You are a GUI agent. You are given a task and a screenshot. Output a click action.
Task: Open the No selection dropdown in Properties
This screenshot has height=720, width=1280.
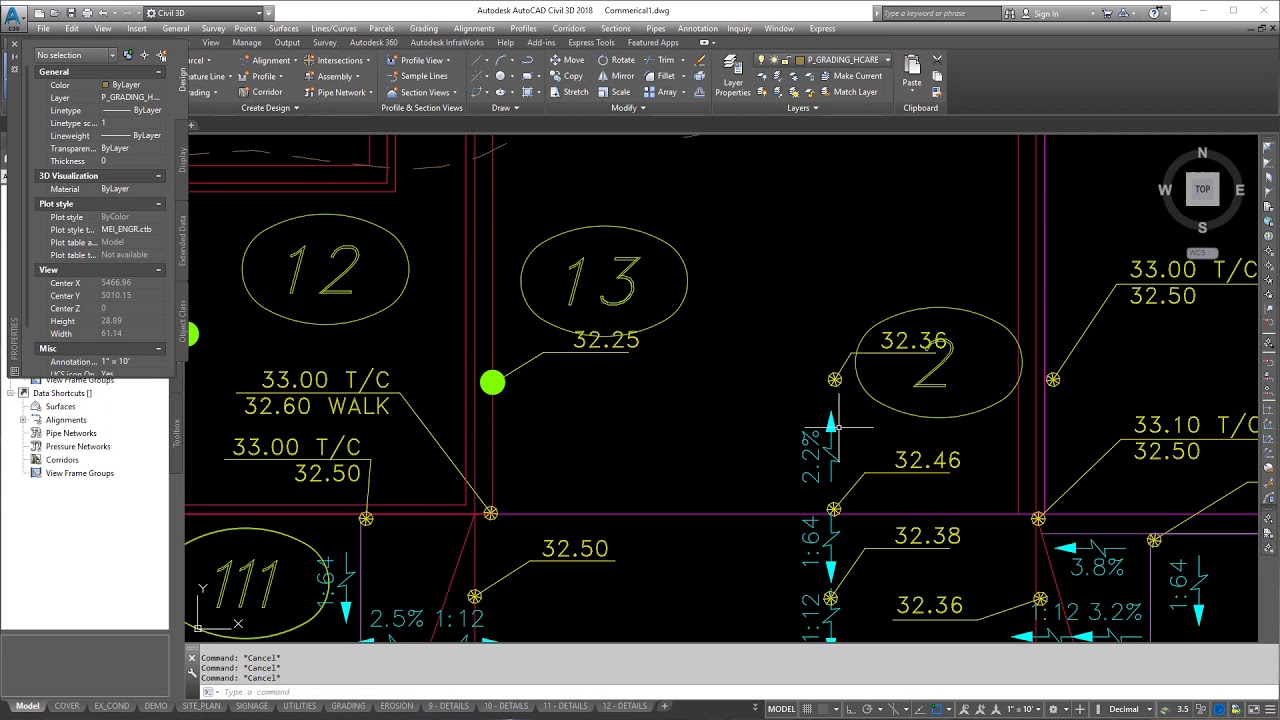[76, 55]
